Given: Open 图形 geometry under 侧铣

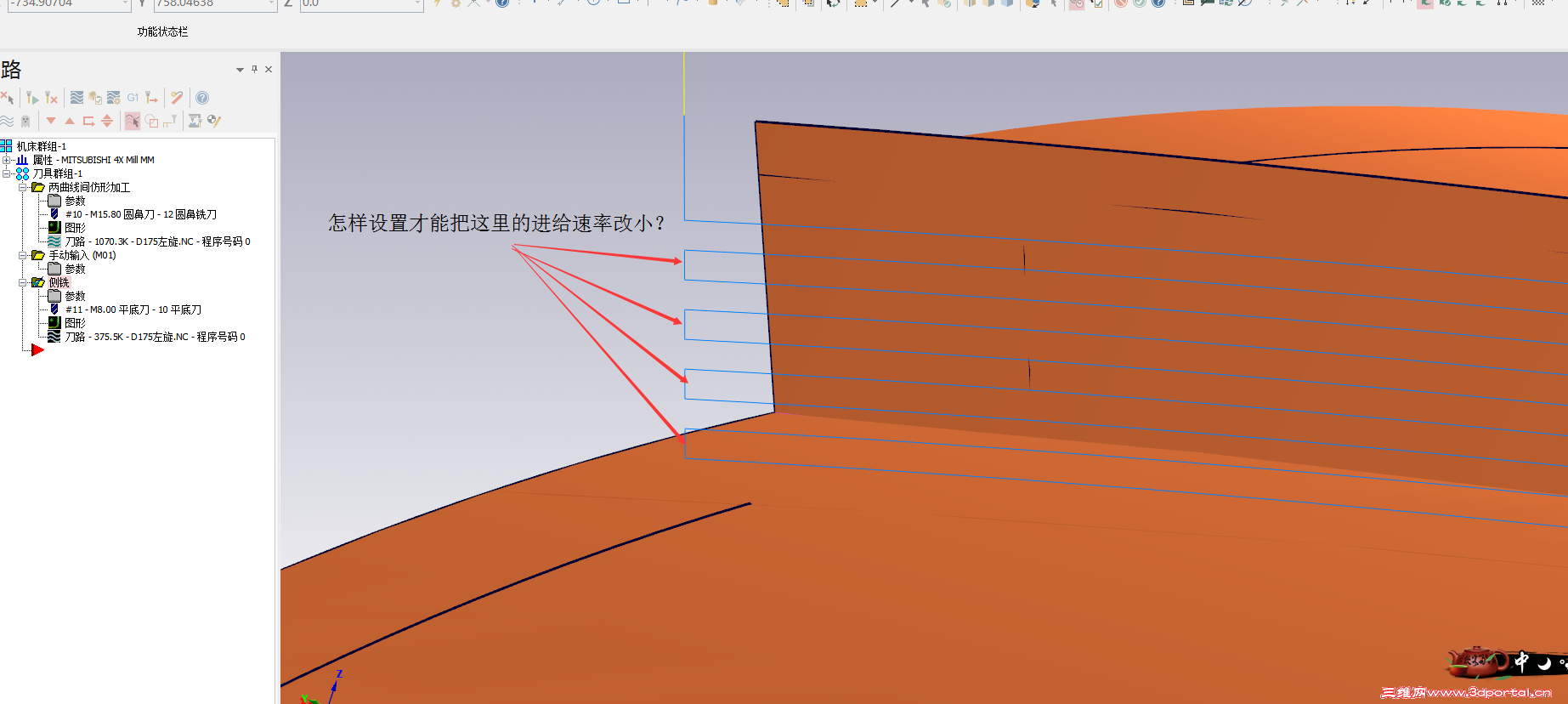Looking at the screenshot, I should (x=75, y=323).
